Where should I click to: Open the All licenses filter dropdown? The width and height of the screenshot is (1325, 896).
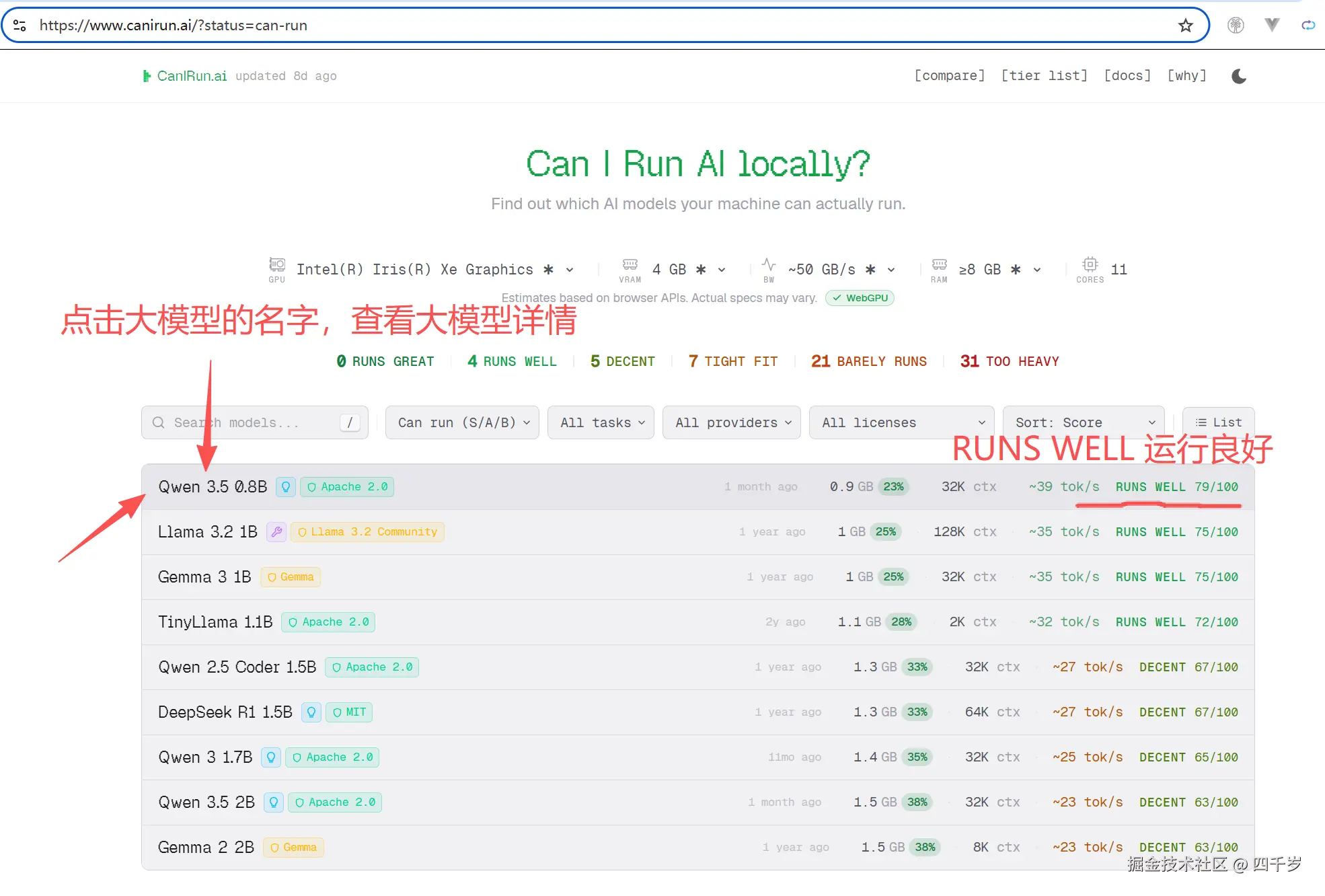901,422
